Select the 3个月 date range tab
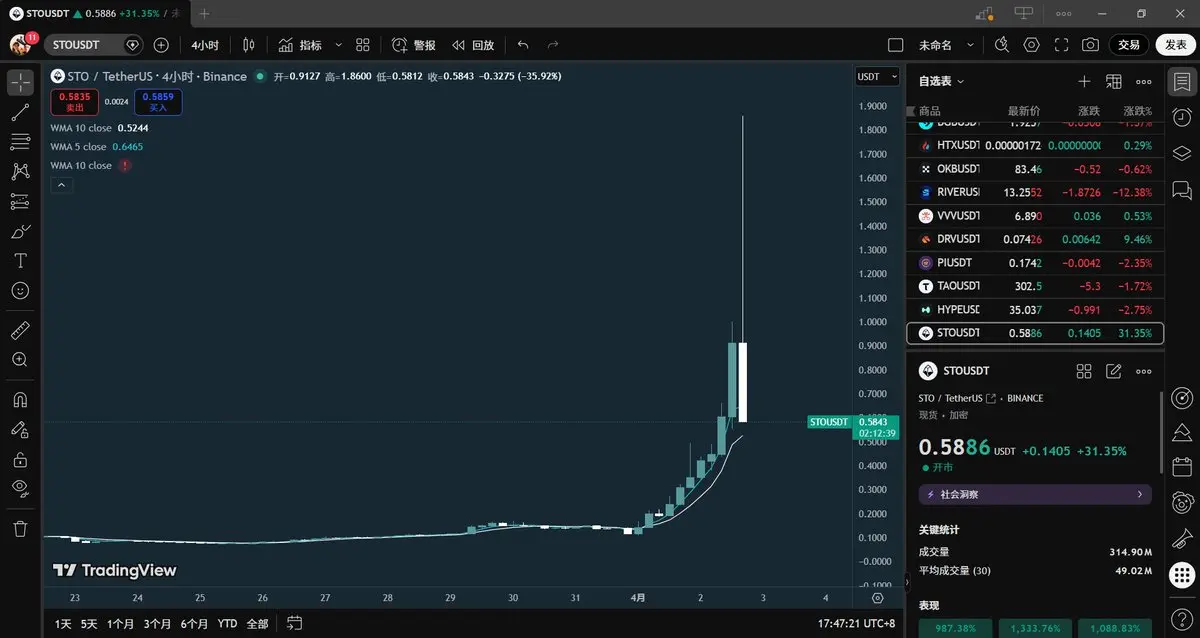The height and width of the screenshot is (638, 1200). point(158,623)
